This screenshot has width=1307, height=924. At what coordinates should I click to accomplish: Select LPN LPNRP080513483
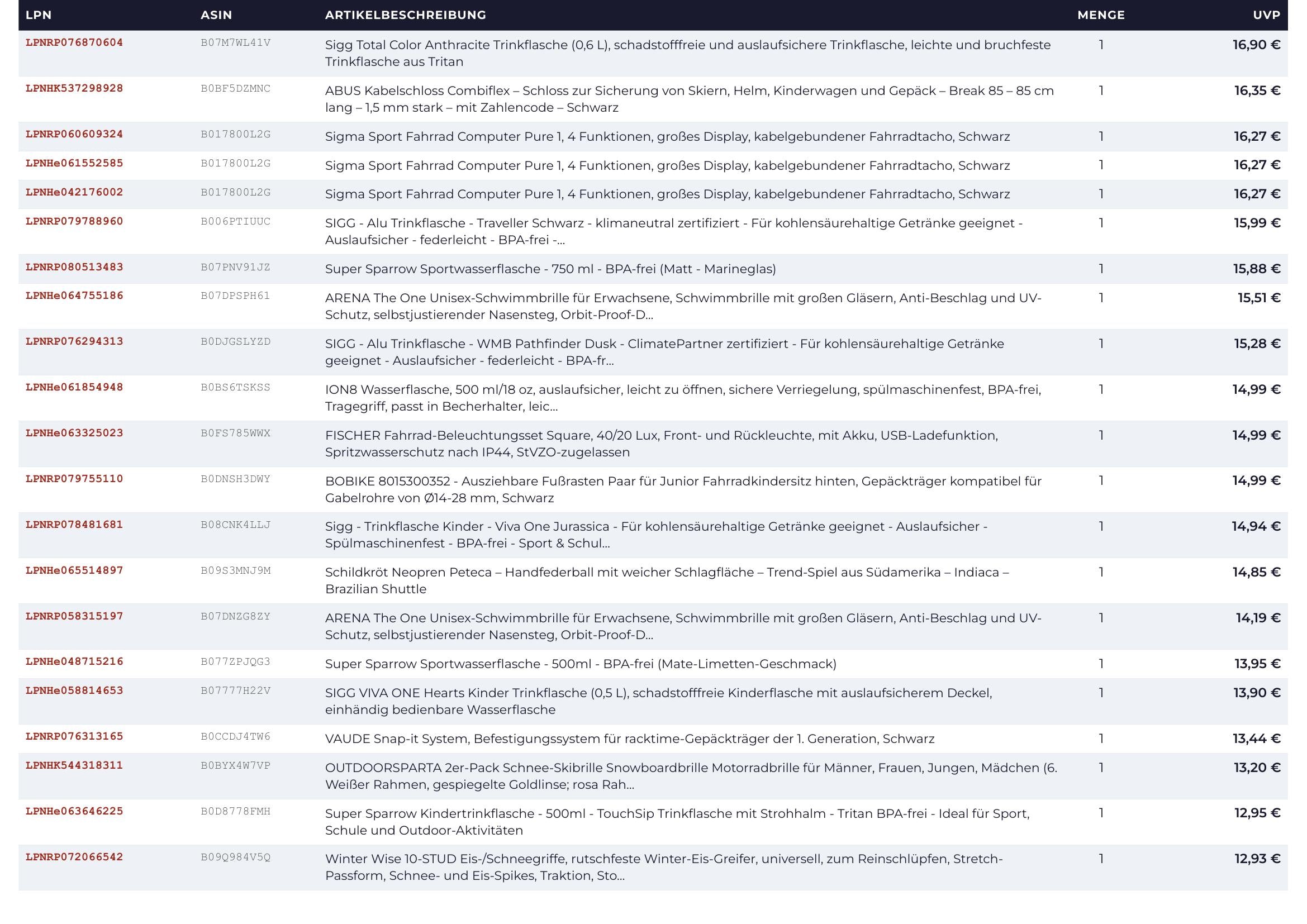click(74, 267)
